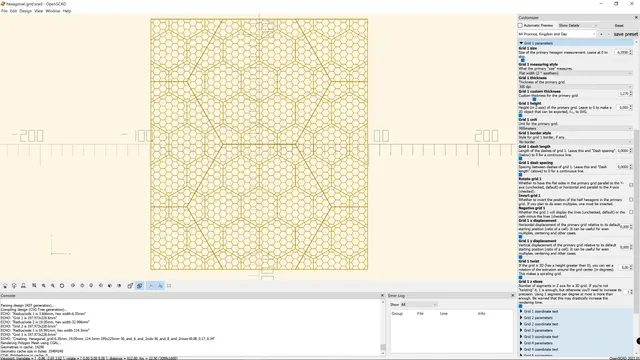Close the Console panel
The width and height of the screenshot is (640, 360).
pyautogui.click(x=382, y=296)
